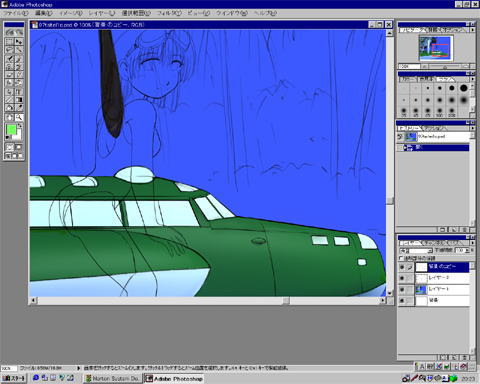Open the ビュー menu
The image size is (480, 384).
point(198,13)
